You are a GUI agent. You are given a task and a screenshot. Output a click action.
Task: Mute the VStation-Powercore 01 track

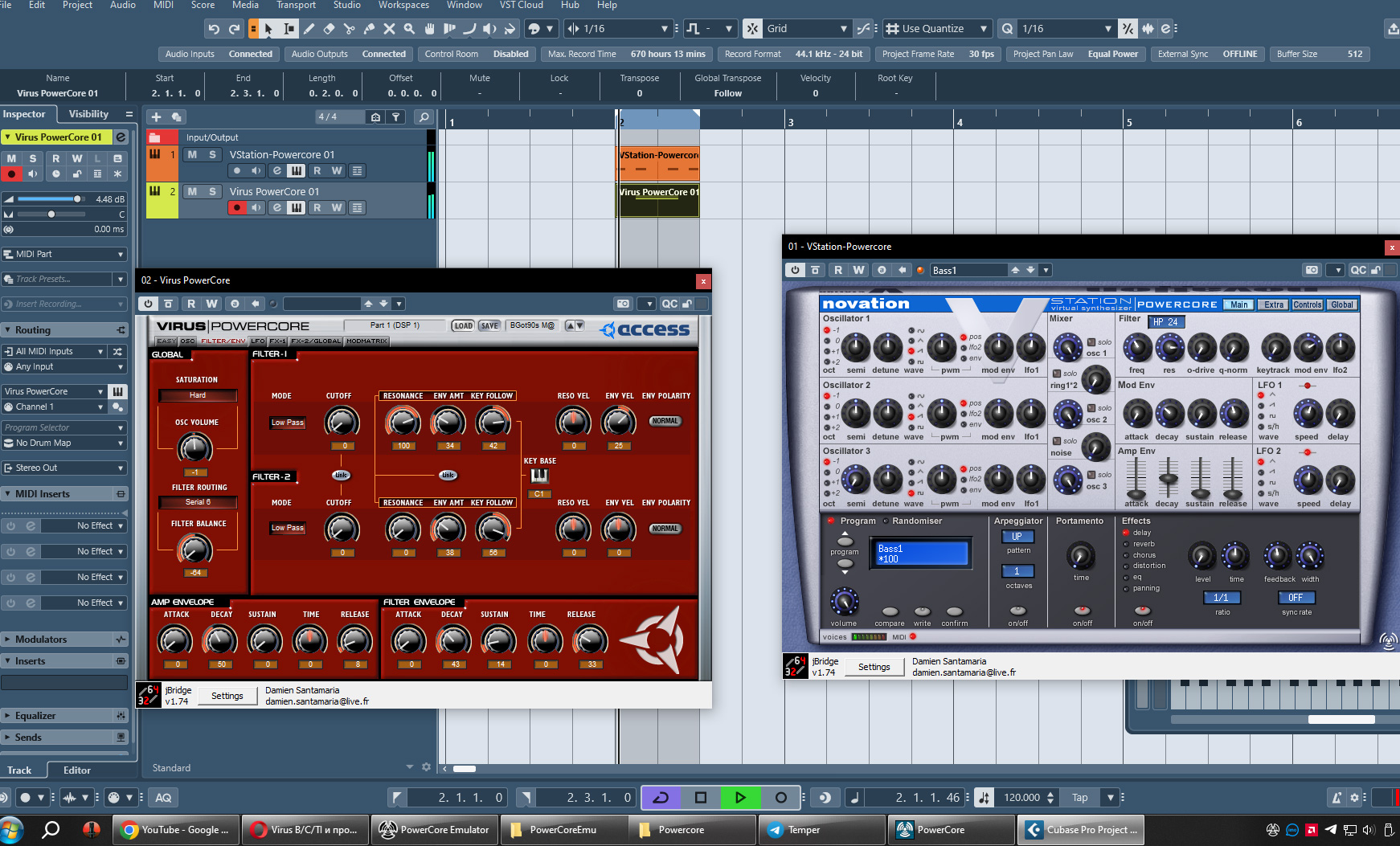coord(192,154)
